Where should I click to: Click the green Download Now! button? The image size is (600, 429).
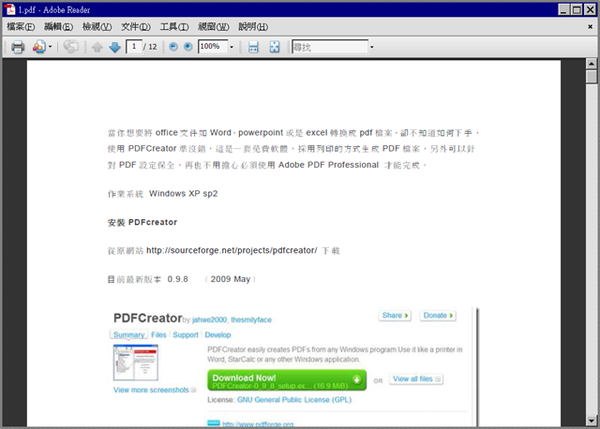(287, 380)
